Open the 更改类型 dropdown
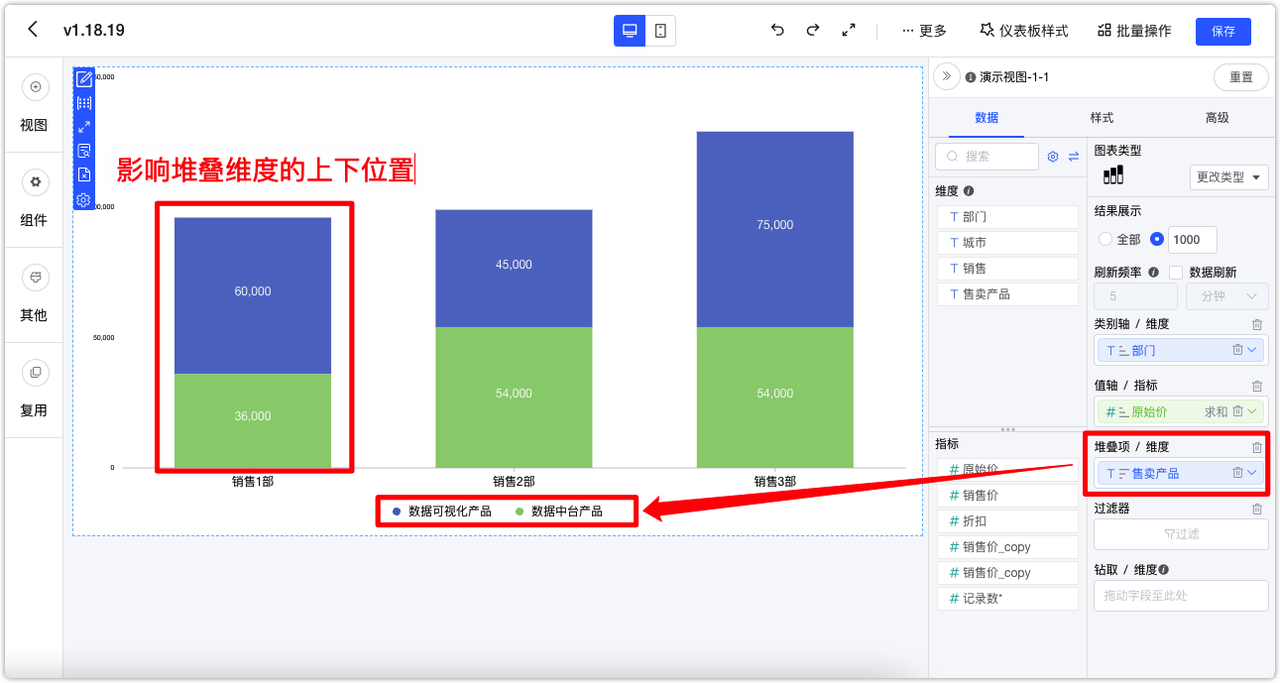This screenshot has width=1280, height=683. point(1229,177)
